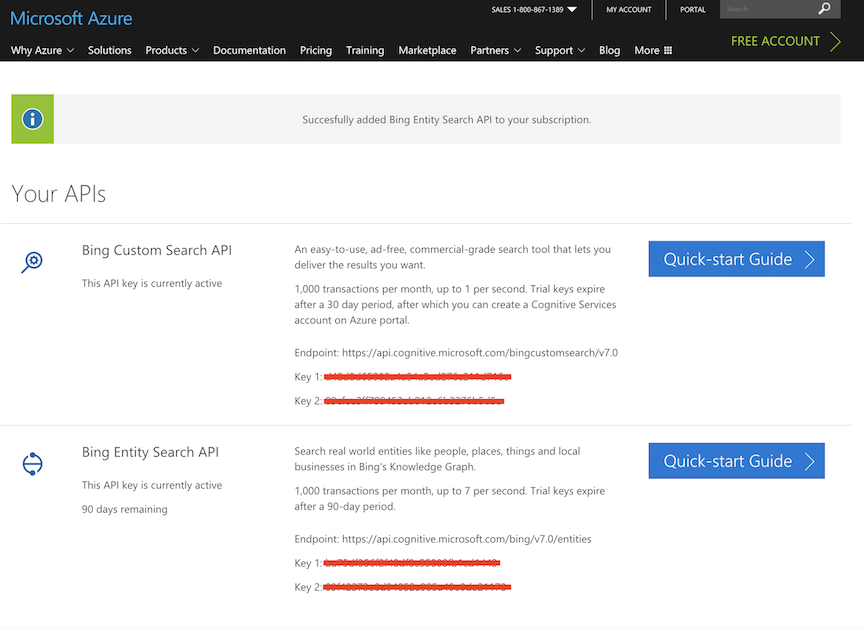864x629 pixels.
Task: Click the arrow on Custom Search Quick-start button
Action: tap(809, 259)
